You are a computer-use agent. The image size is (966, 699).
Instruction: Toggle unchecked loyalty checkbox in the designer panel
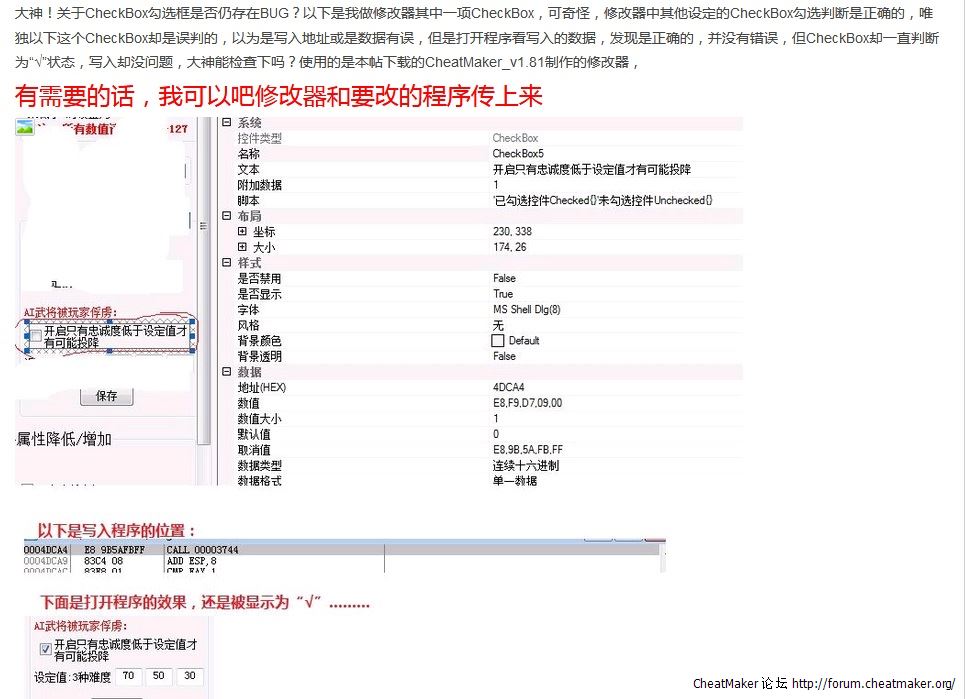click(x=36, y=336)
